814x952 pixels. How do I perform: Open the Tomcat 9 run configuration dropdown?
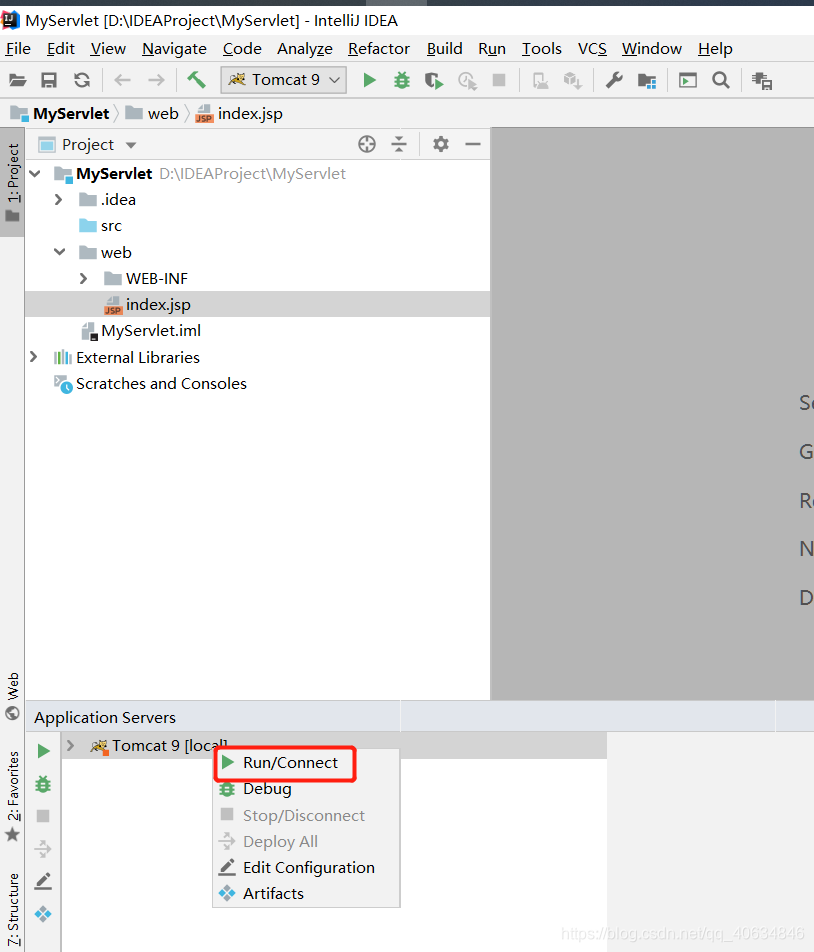[283, 80]
